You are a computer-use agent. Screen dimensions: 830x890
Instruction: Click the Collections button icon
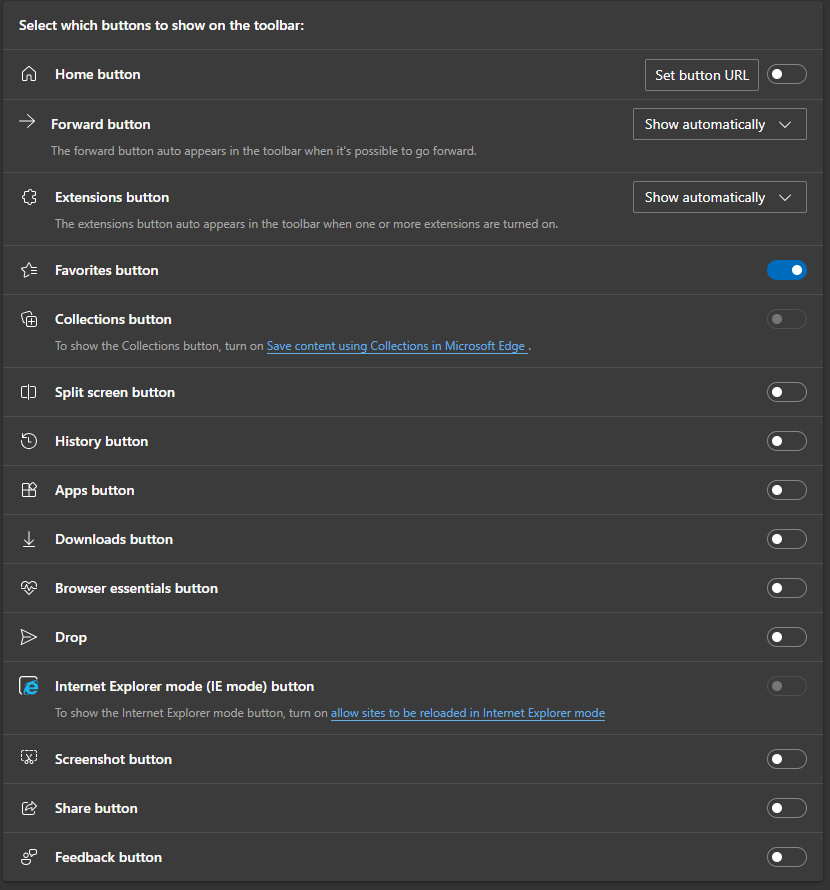click(x=29, y=319)
